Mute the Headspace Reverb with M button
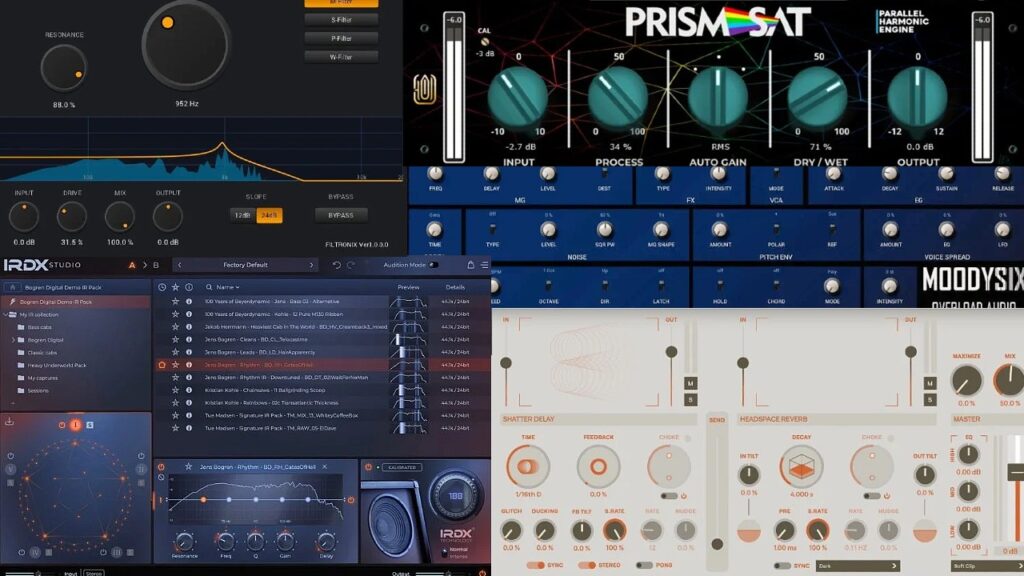 (930, 383)
